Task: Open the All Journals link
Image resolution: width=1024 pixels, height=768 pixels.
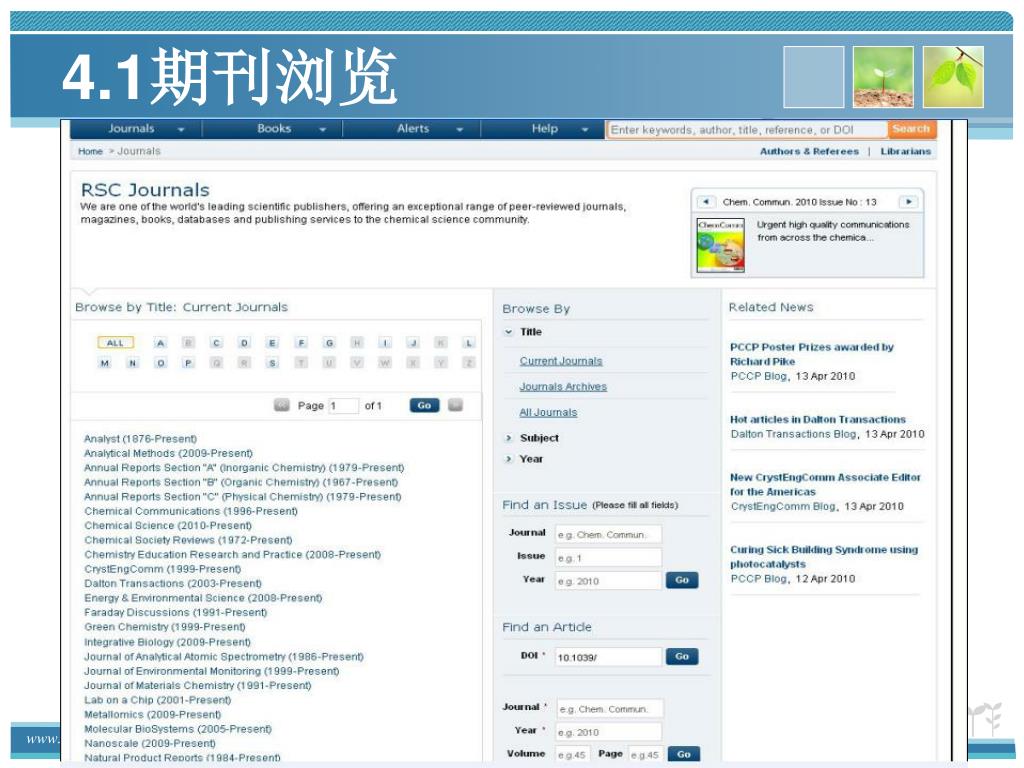Action: point(548,413)
